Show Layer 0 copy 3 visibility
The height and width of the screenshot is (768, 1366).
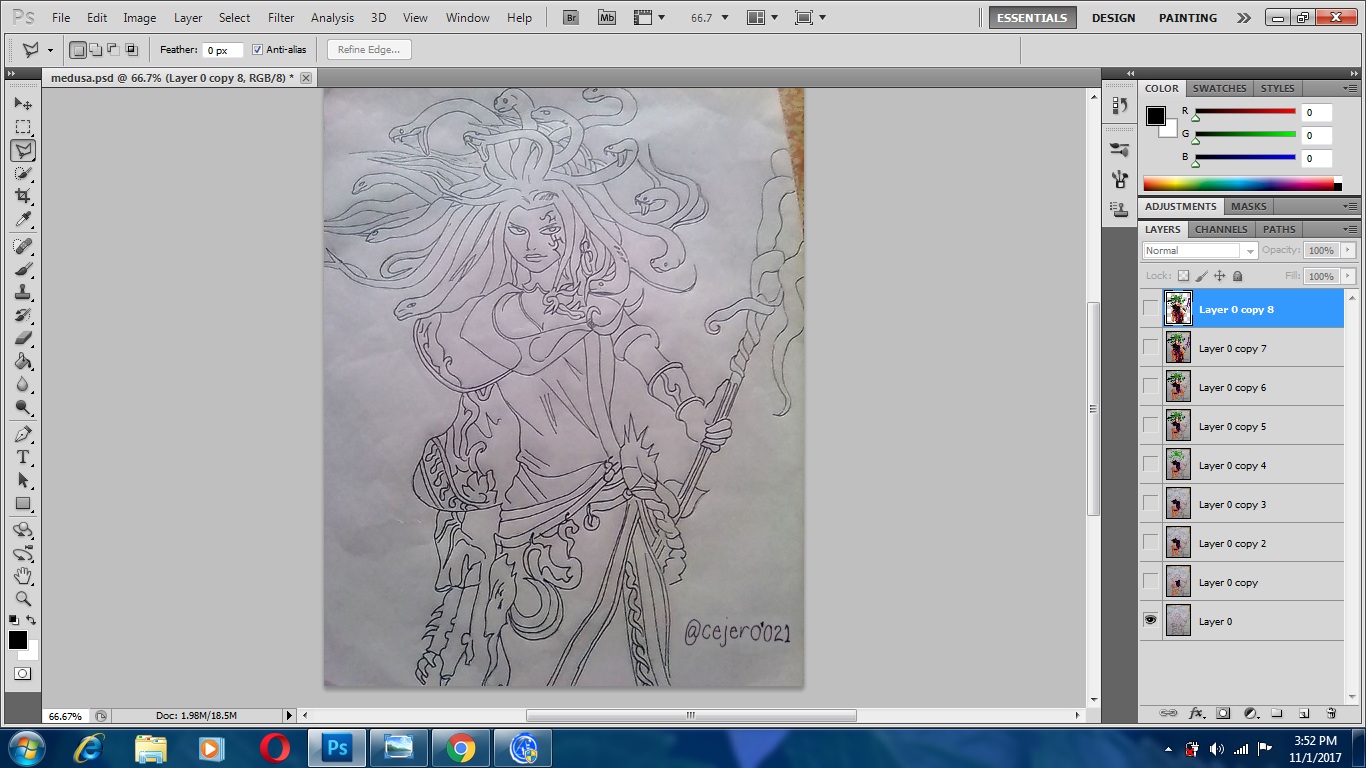pos(1150,504)
